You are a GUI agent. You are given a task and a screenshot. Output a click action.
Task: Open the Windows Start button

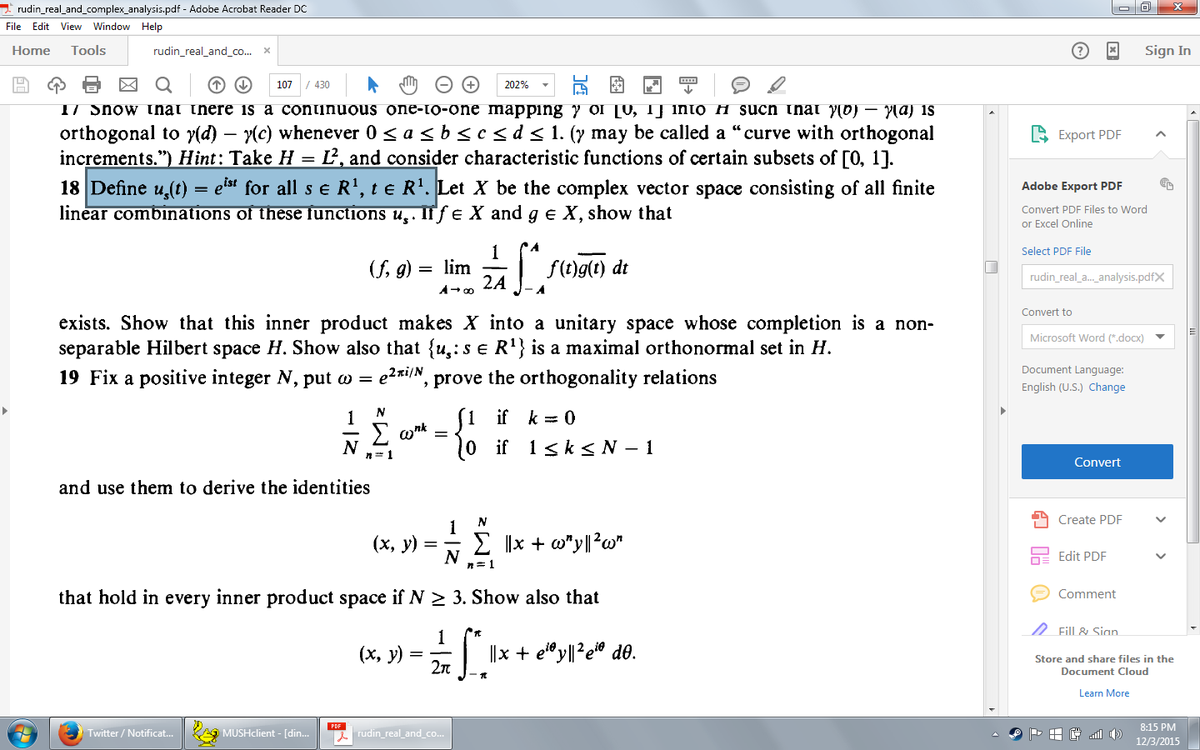coord(21,732)
